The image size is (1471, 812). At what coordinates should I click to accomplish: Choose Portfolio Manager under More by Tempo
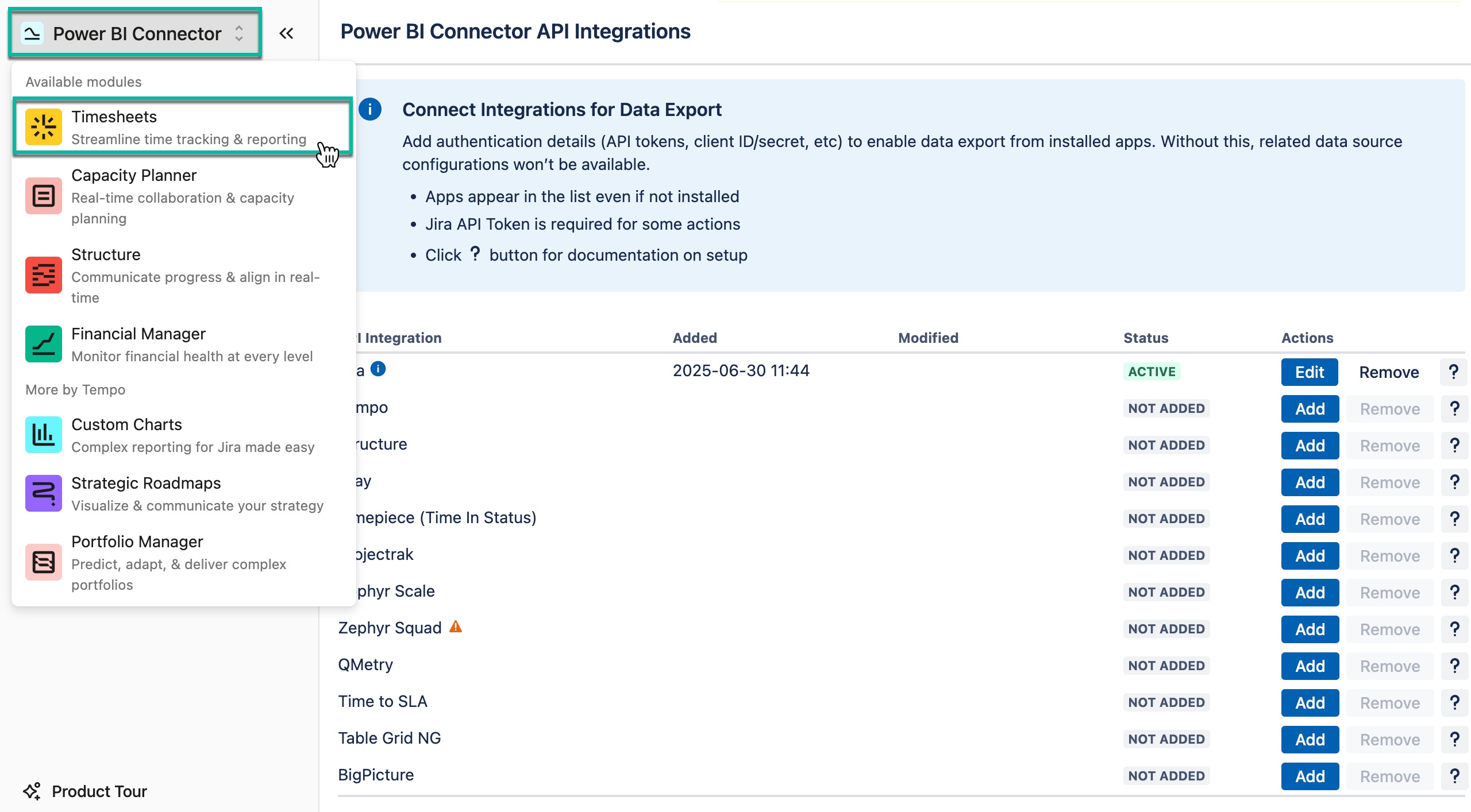point(137,541)
